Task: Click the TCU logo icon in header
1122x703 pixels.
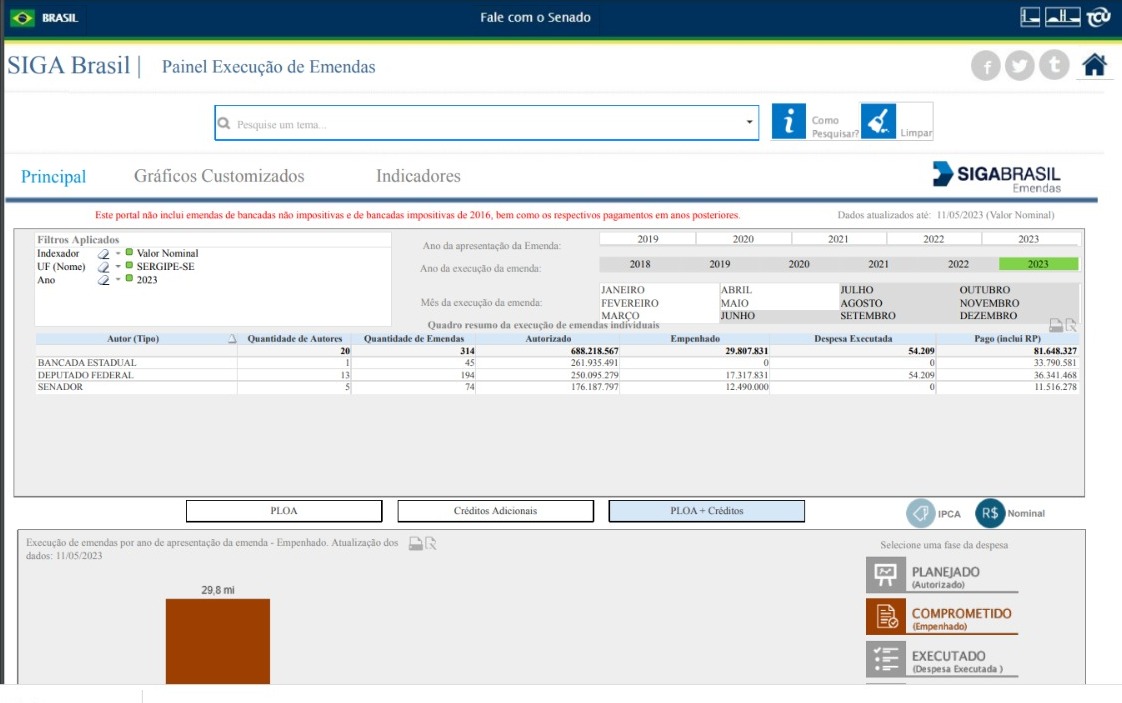Action: click(x=1099, y=17)
